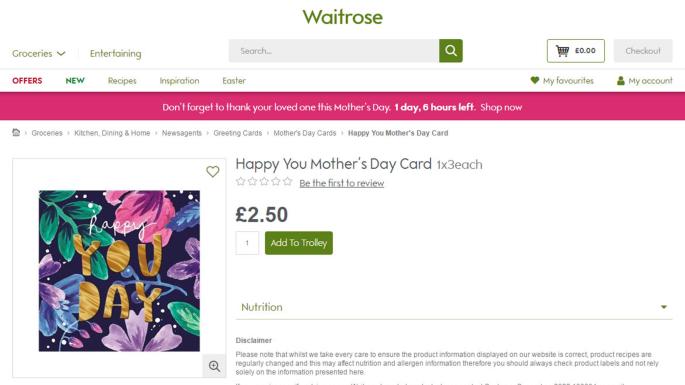Go to home via breadcrumb house icon
The height and width of the screenshot is (385, 685).
pos(16,132)
